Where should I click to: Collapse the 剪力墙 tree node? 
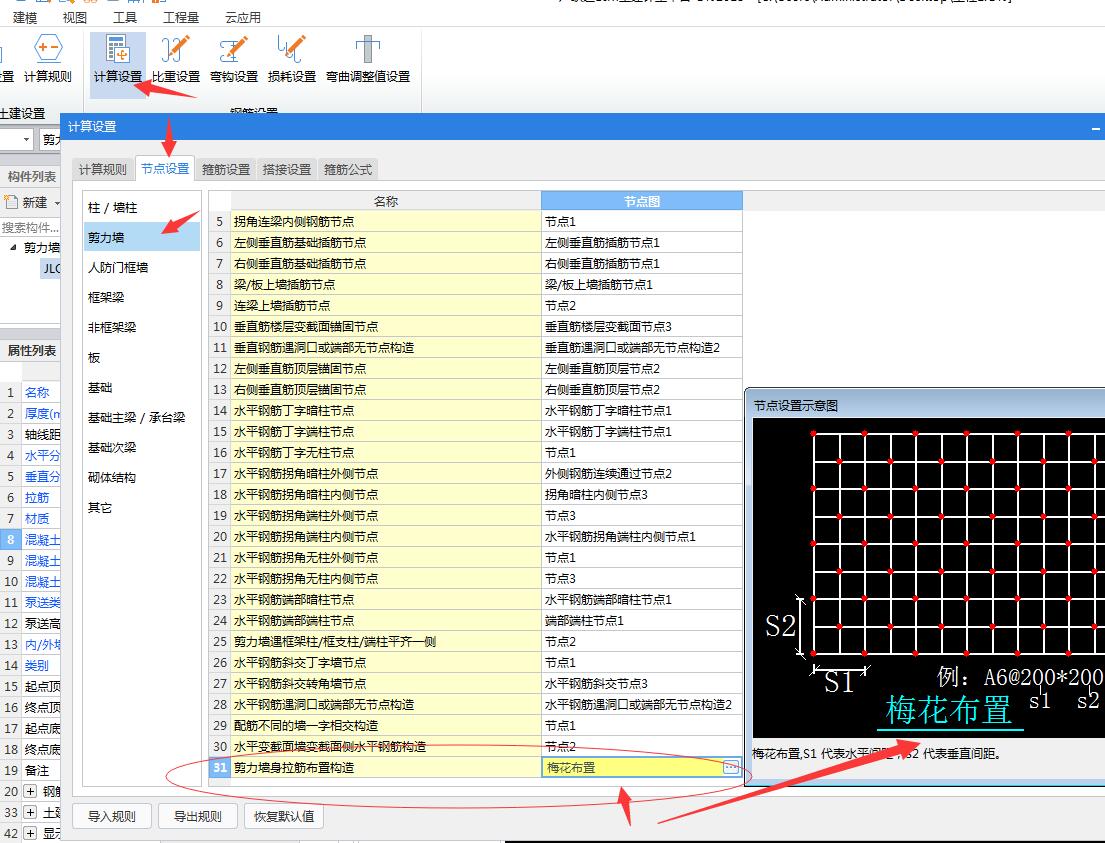[x=13, y=247]
